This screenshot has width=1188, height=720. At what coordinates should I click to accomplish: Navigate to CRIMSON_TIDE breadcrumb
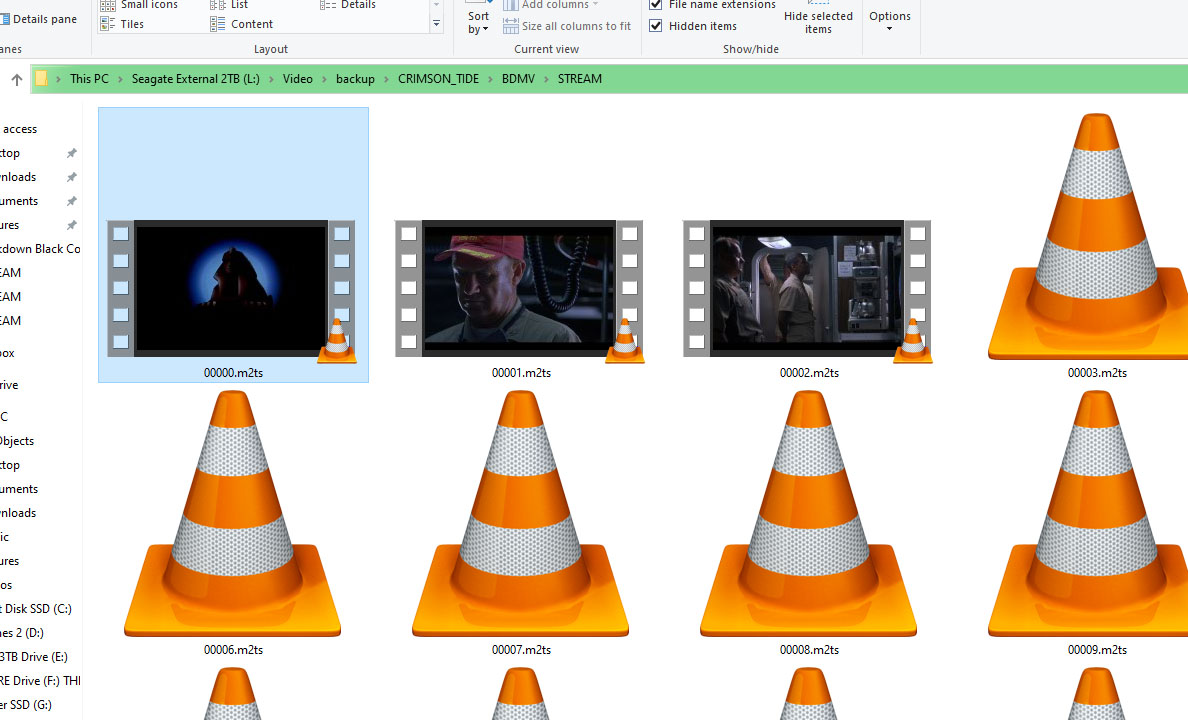point(439,79)
